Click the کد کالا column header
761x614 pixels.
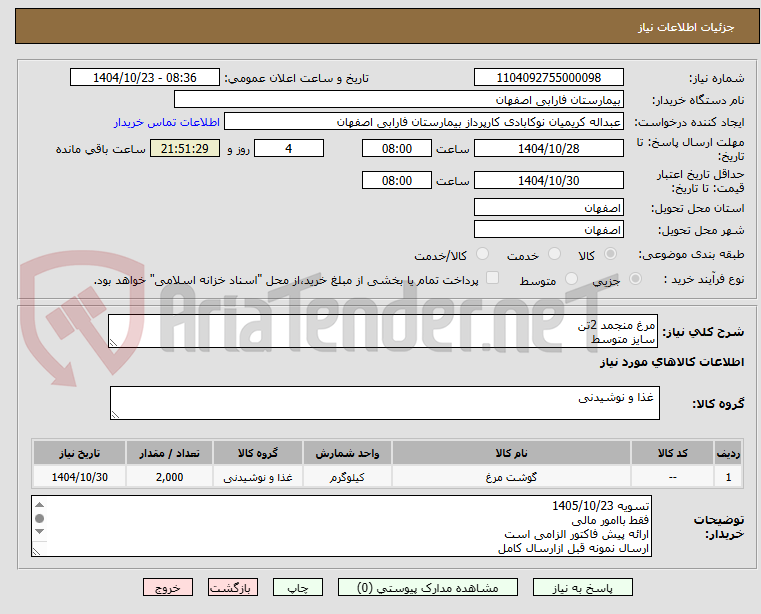pos(672,453)
